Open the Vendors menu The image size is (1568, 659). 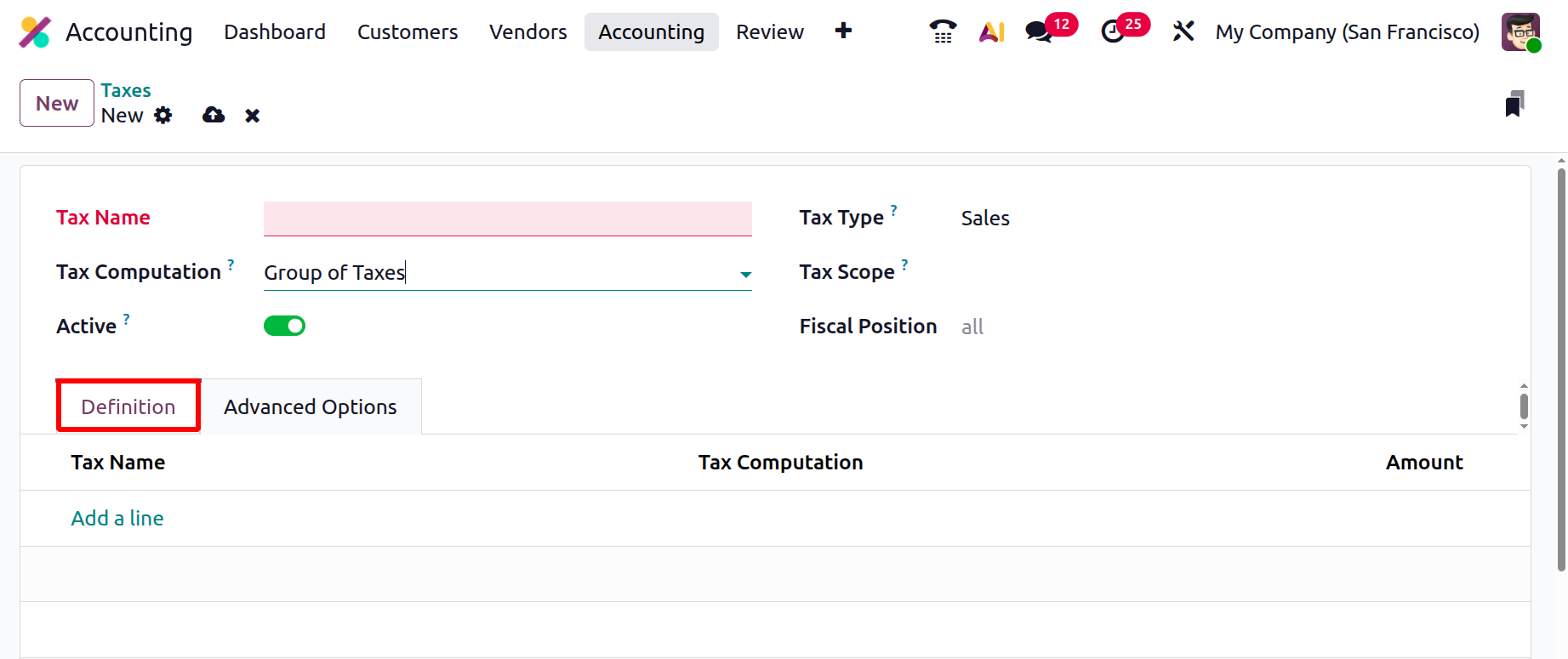(x=528, y=32)
